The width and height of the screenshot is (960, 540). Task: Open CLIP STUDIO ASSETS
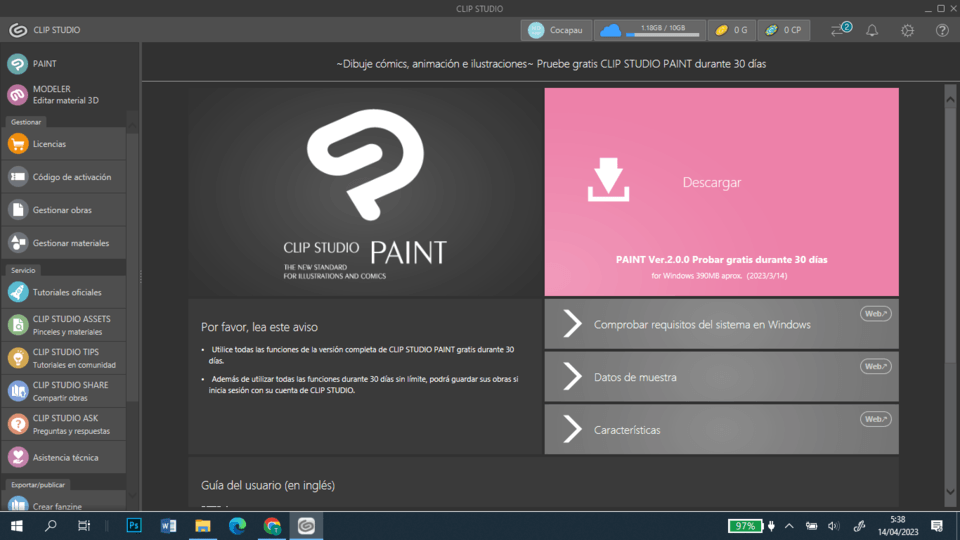tap(64, 325)
